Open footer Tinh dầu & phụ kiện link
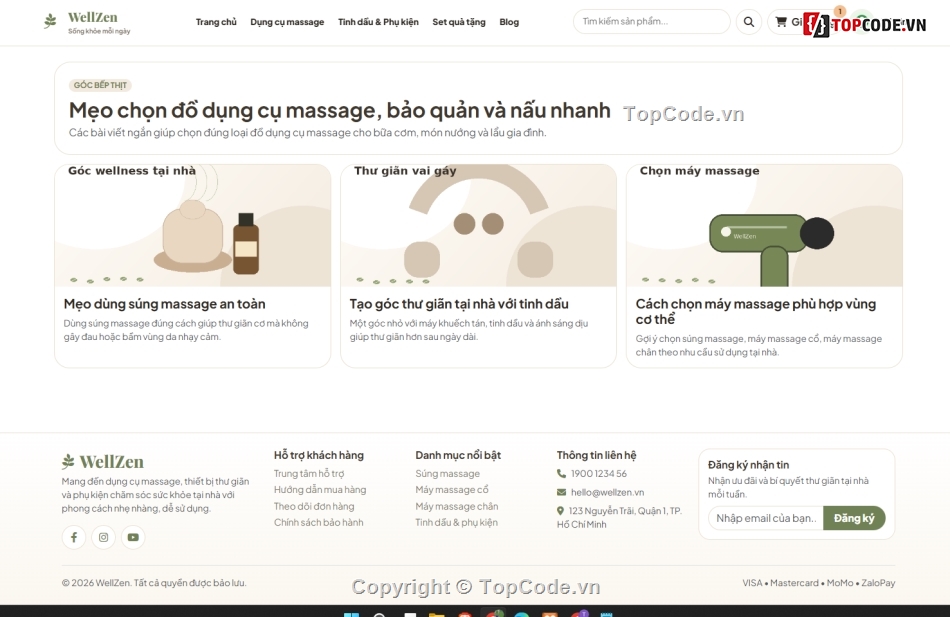Viewport: 950px width, 617px height. pos(456,522)
